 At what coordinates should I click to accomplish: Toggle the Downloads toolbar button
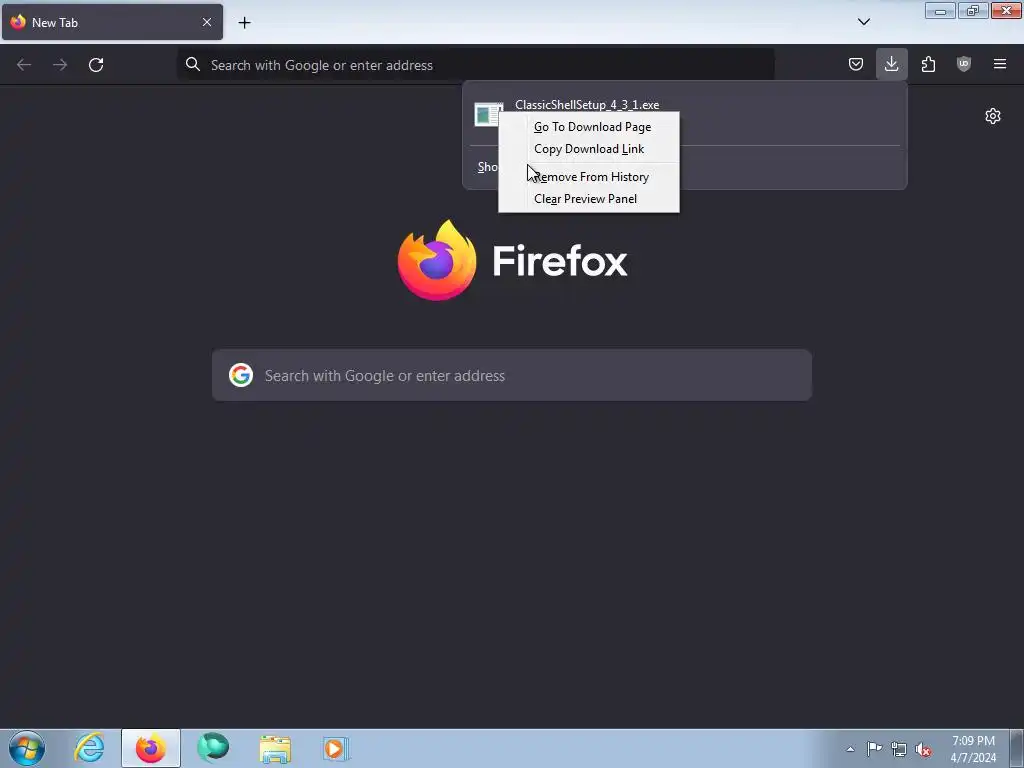click(x=891, y=64)
